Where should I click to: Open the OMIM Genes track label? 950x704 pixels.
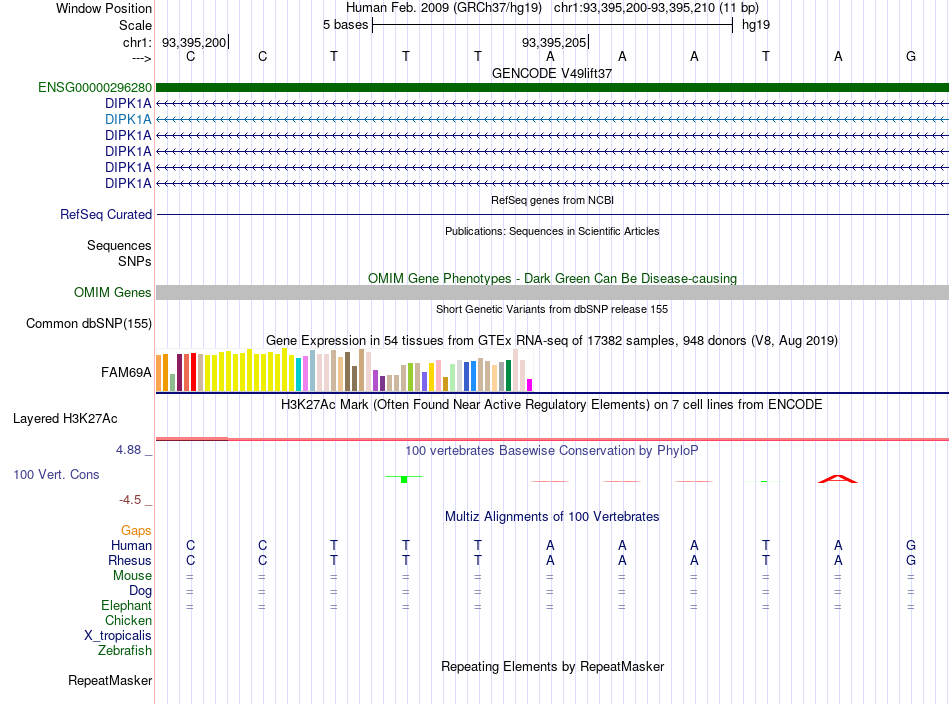pos(113,293)
